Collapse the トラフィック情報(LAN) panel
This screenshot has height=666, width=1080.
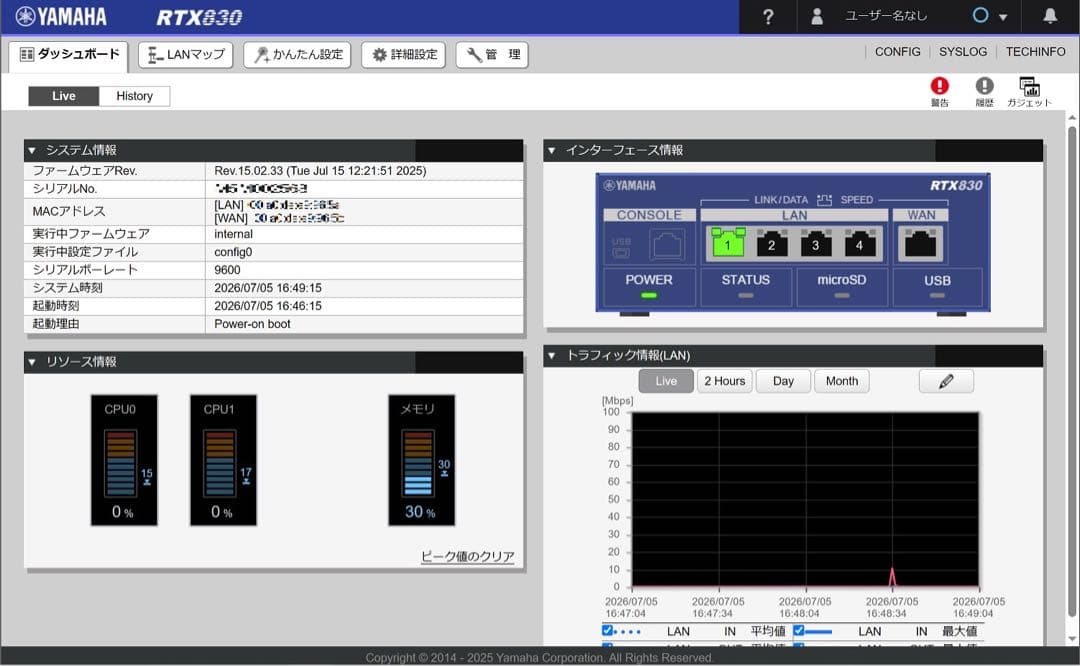click(552, 355)
